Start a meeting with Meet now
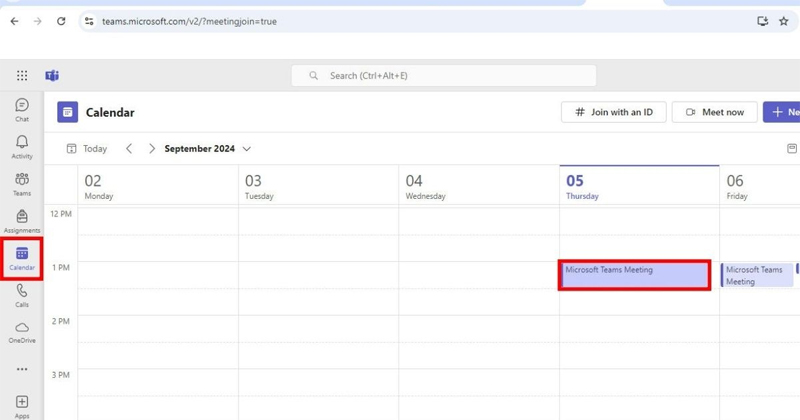 click(x=714, y=112)
